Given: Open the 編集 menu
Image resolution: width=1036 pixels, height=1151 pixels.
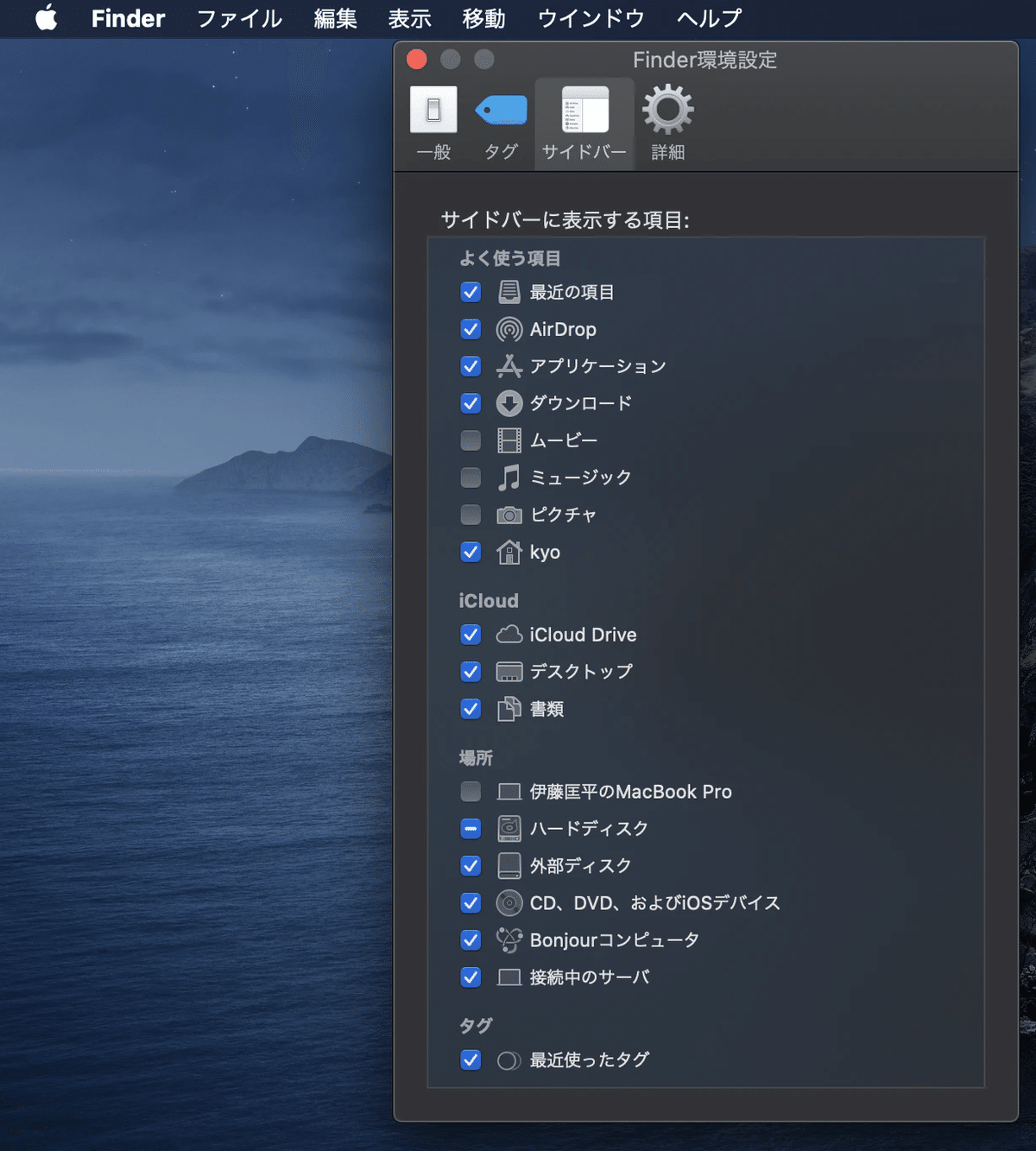Looking at the screenshot, I should 335,18.
